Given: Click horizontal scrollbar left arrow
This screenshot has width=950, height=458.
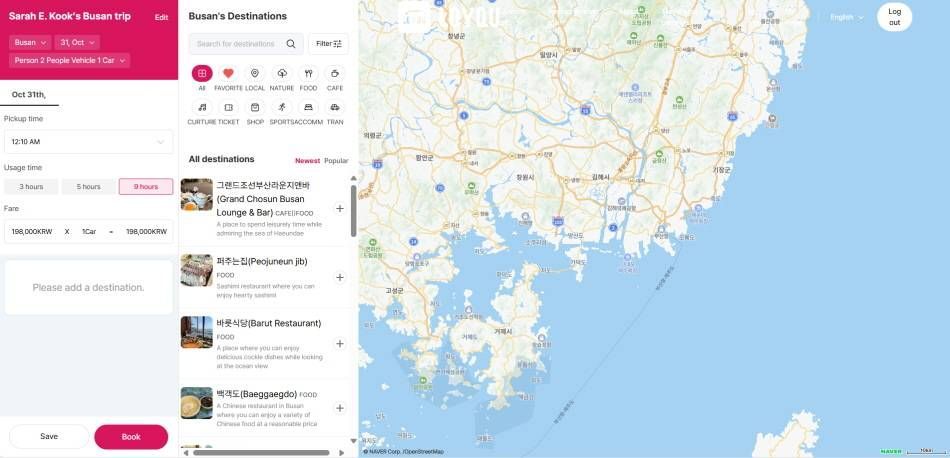Looking at the screenshot, I should pos(186,453).
